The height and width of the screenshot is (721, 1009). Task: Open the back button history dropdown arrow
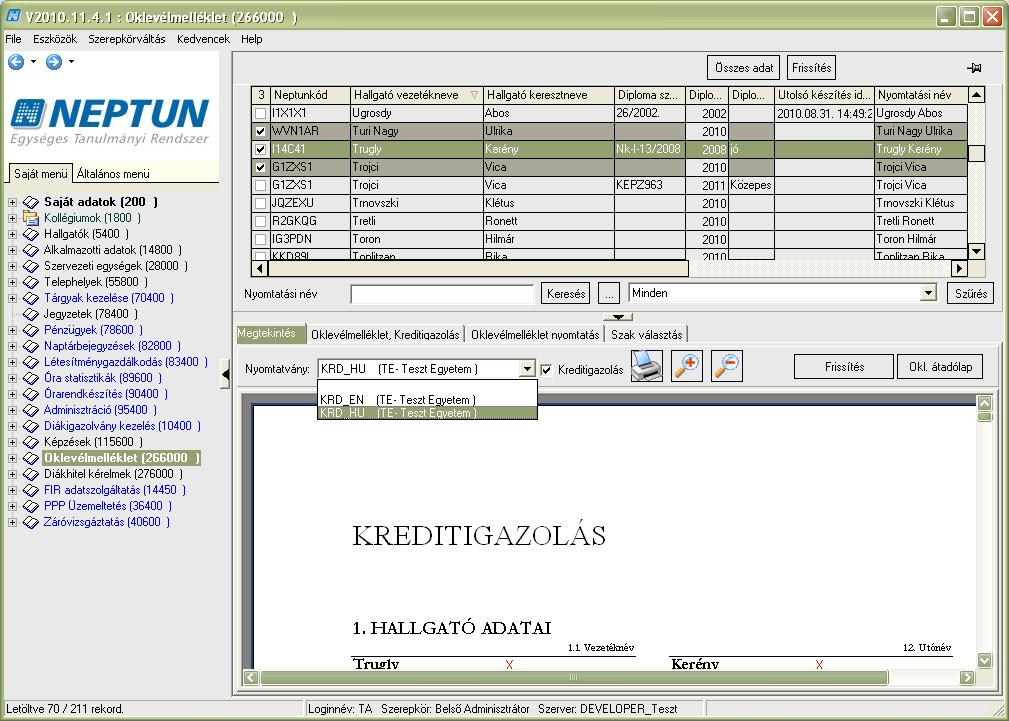(x=33, y=62)
